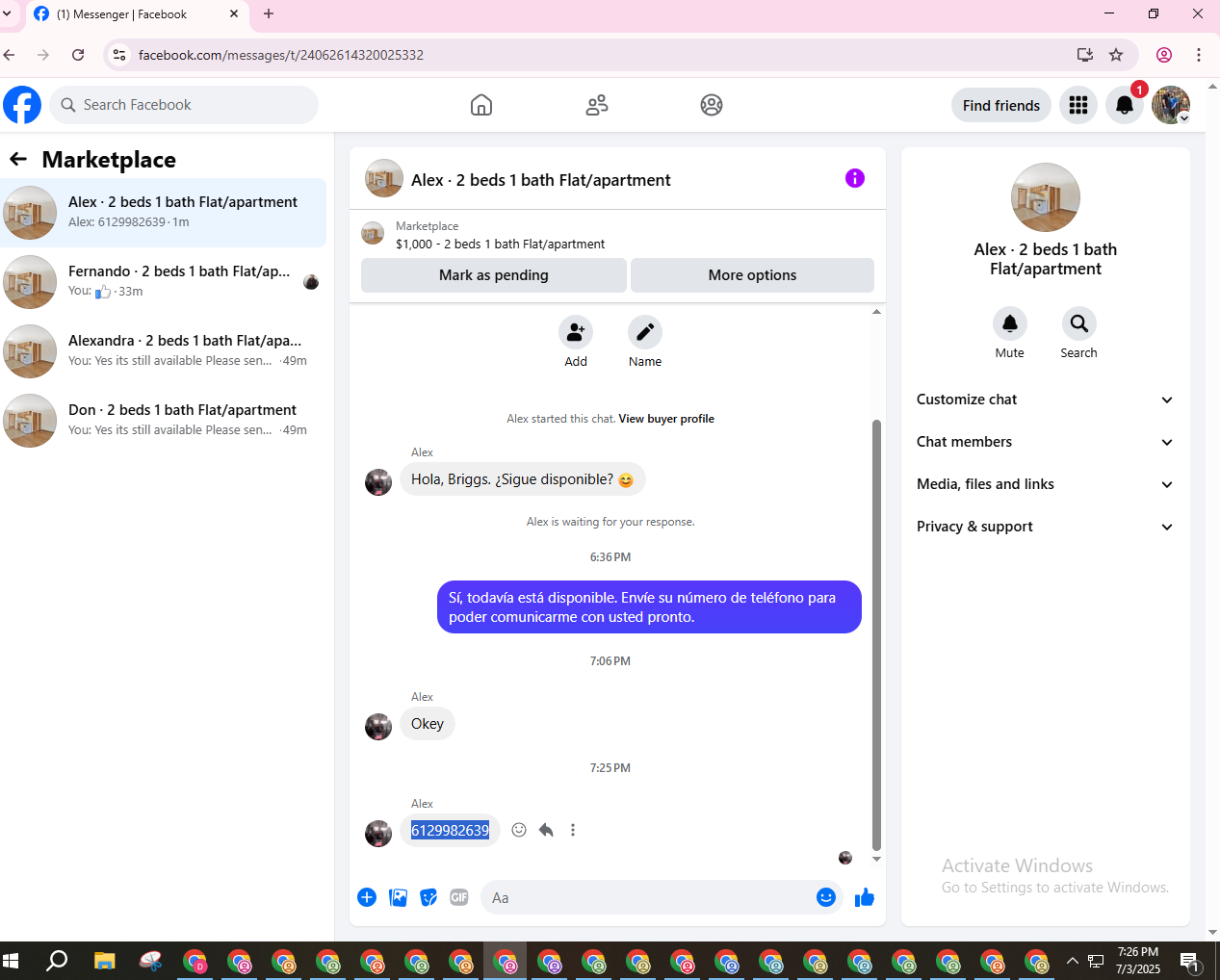Click the chat scroll up arrow
Viewport: 1220px width, 980px height.
pos(876,311)
